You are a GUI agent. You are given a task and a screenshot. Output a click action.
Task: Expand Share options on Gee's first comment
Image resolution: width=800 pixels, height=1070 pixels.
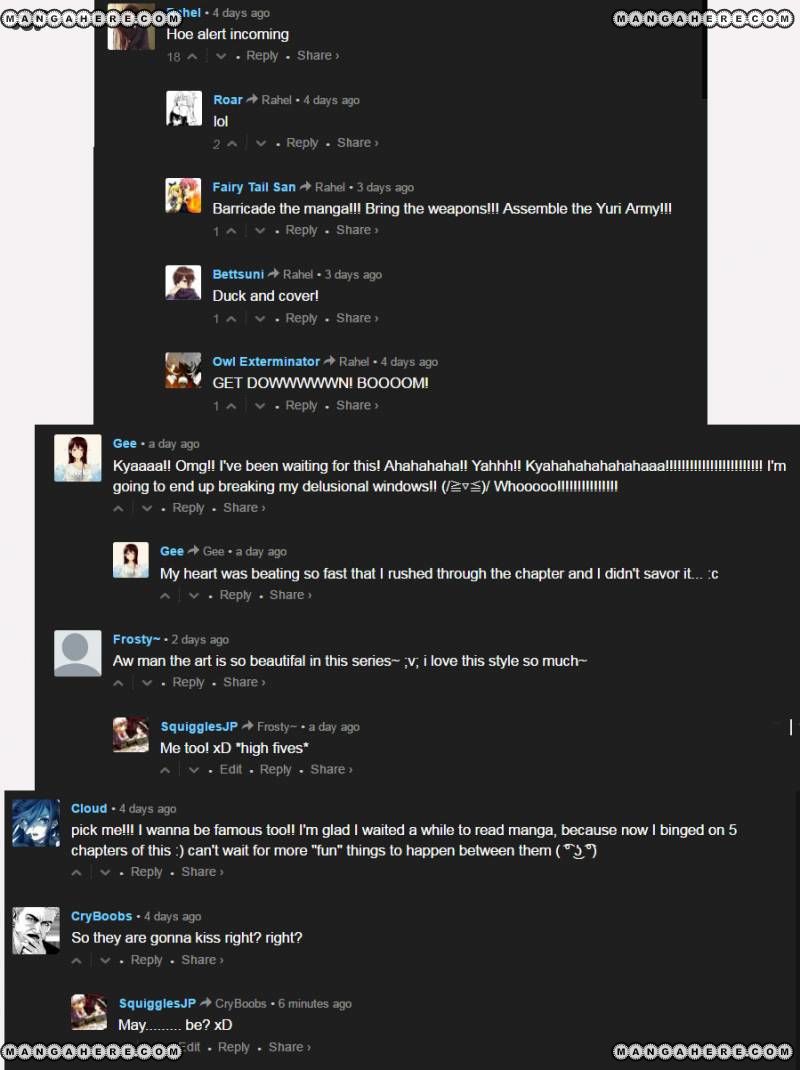pos(244,507)
